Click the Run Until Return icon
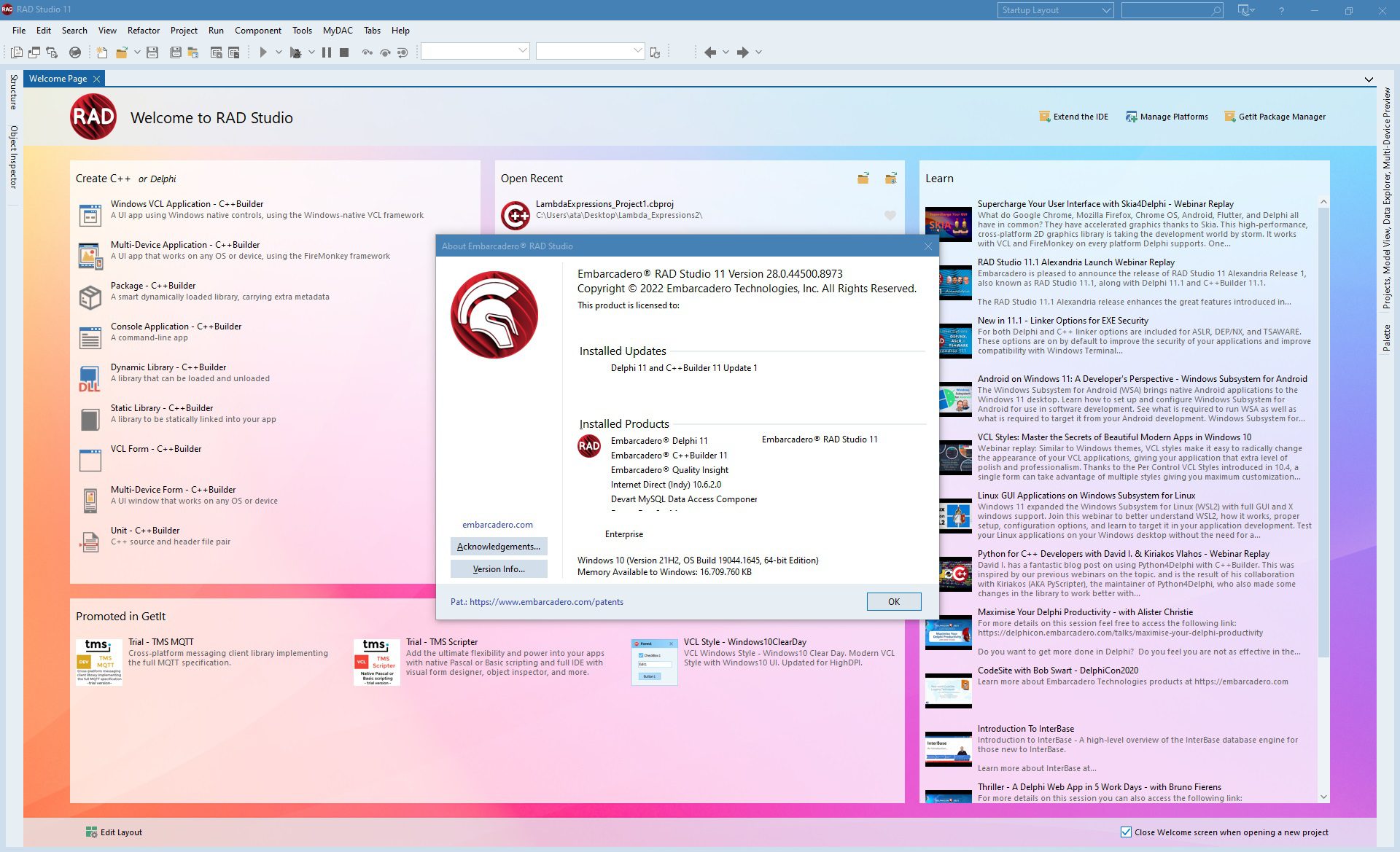Viewport: 1400px width, 852px height. [402, 52]
